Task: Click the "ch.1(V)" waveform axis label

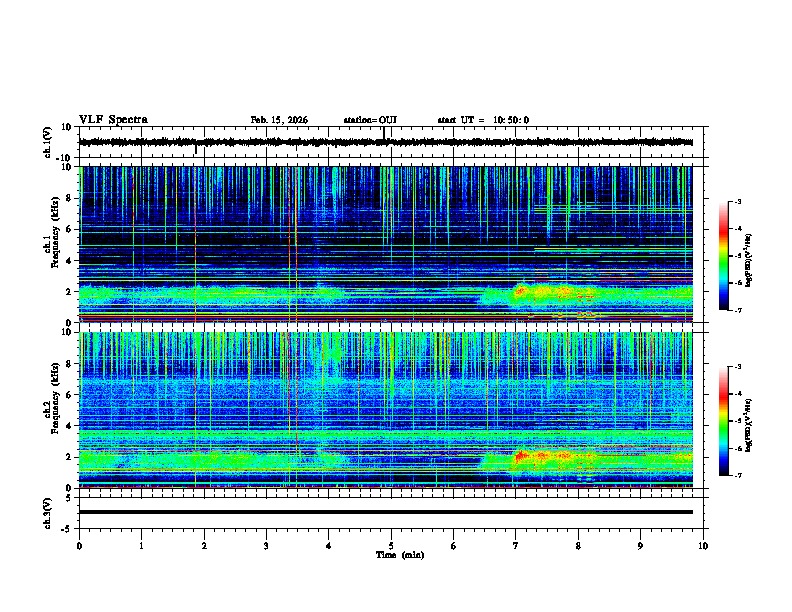Action: tap(48, 142)
